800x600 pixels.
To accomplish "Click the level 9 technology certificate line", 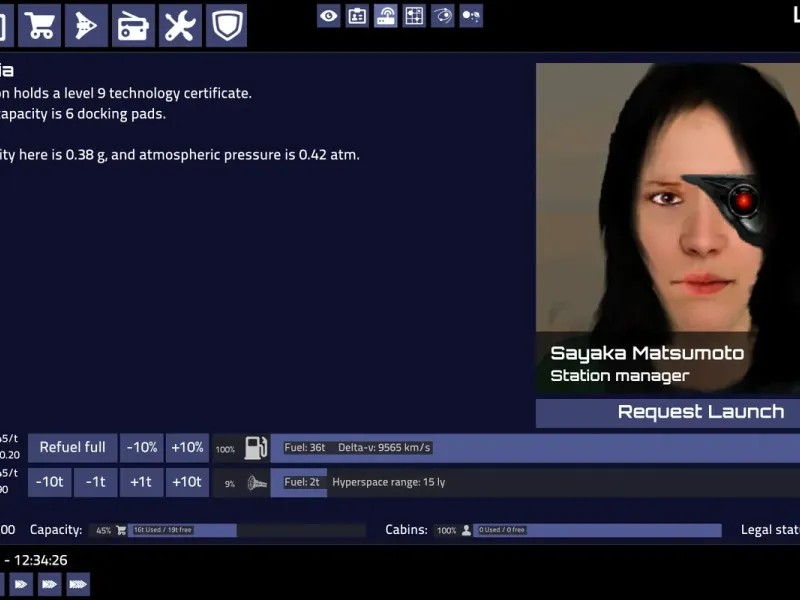I will (126, 93).
